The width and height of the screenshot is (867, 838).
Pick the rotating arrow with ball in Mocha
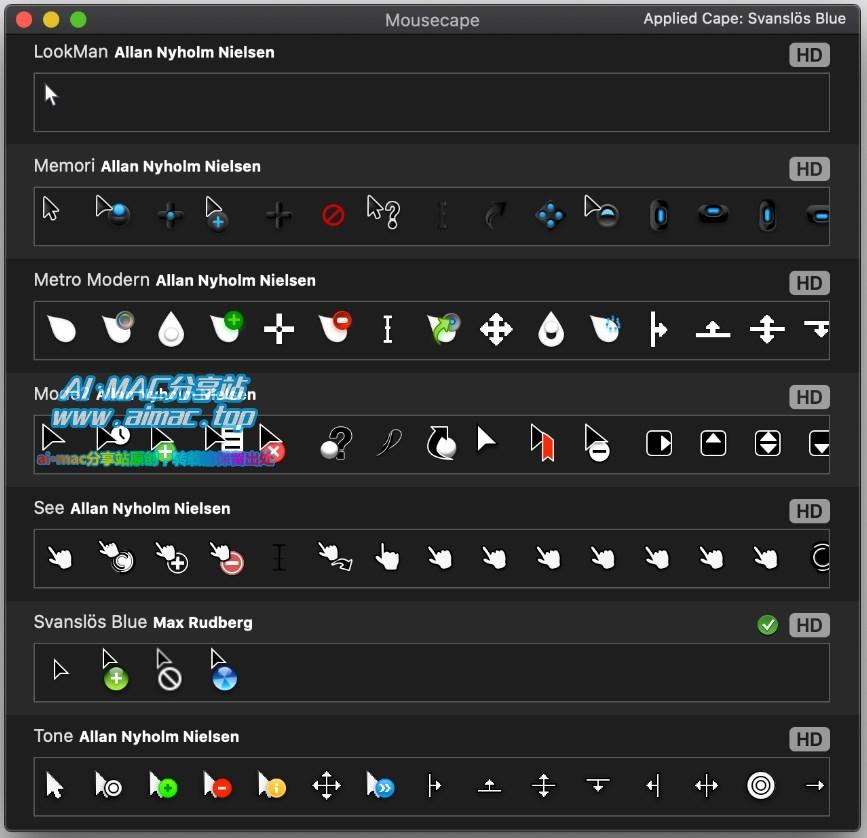pos(442,443)
